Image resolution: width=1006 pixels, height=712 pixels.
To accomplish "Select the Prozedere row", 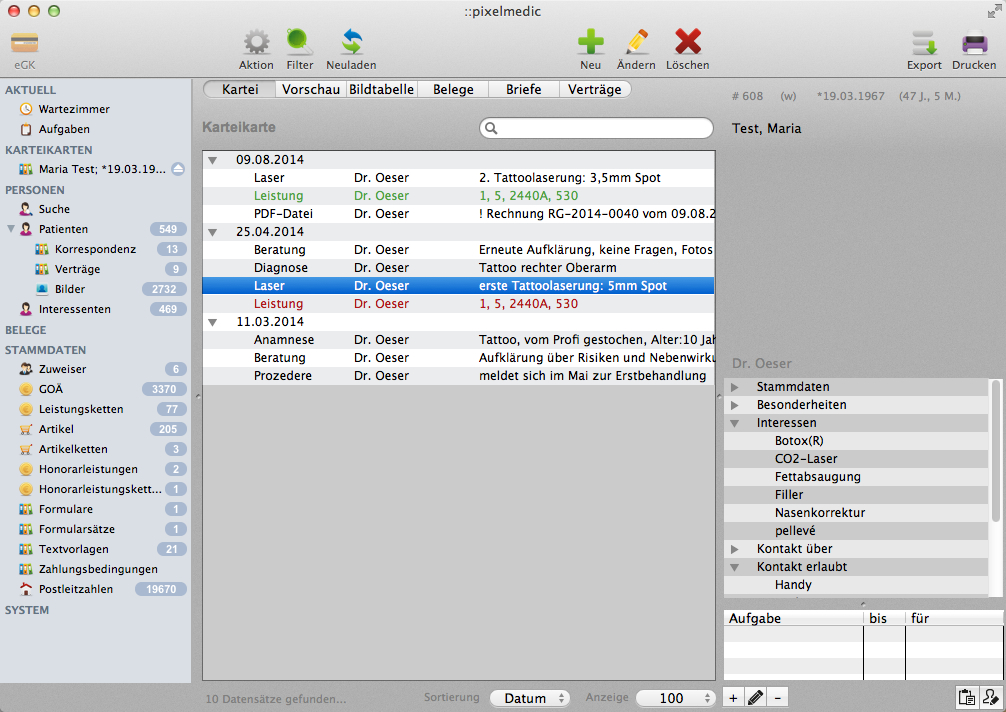I will [458, 375].
